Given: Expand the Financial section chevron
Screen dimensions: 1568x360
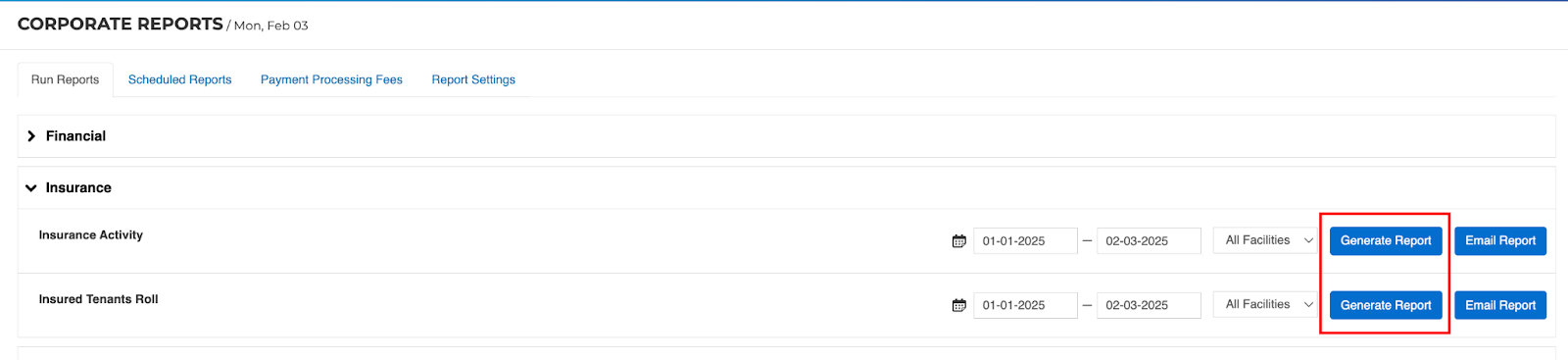Looking at the screenshot, I should tap(31, 136).
